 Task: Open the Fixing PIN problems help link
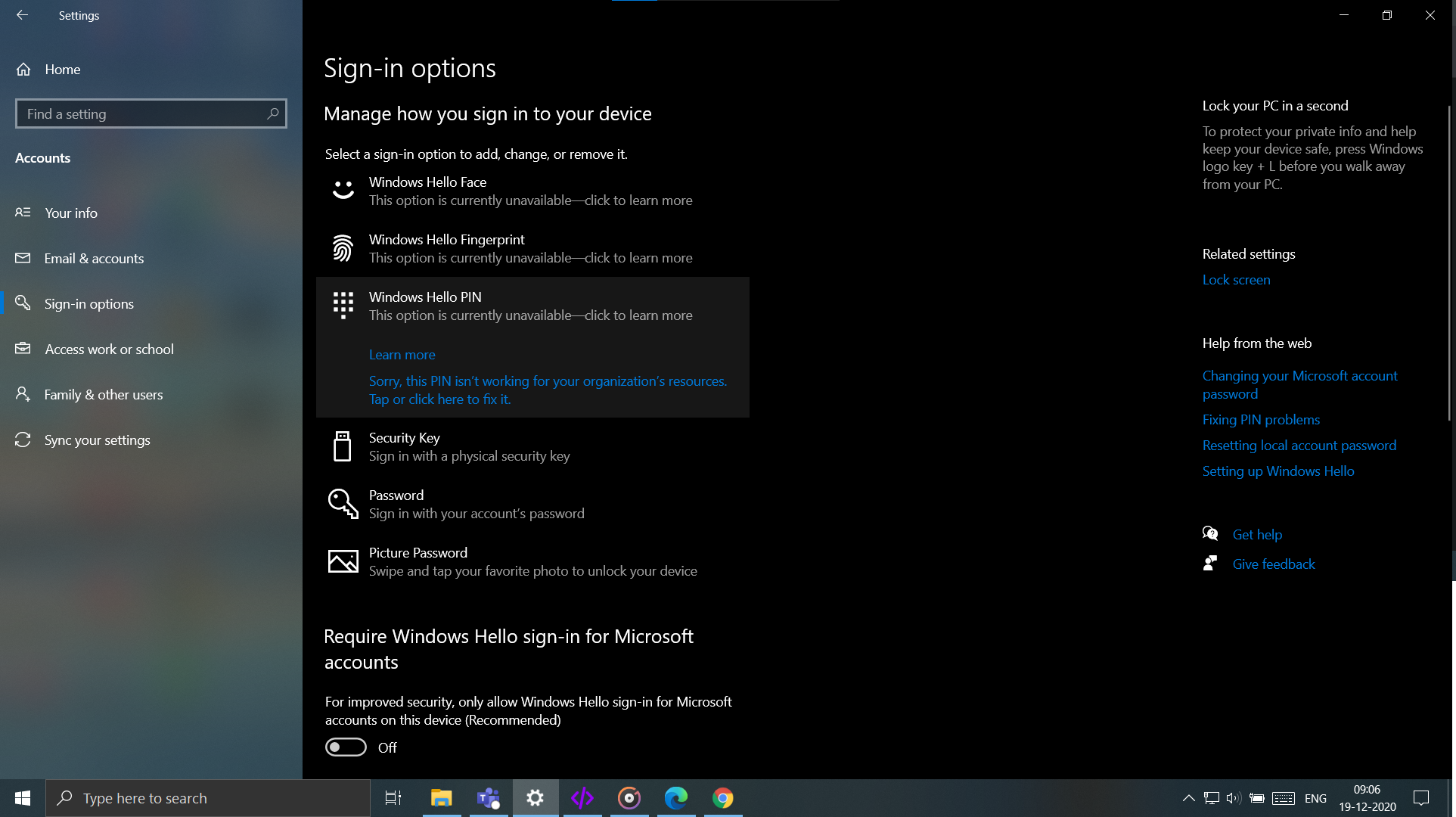[1261, 419]
